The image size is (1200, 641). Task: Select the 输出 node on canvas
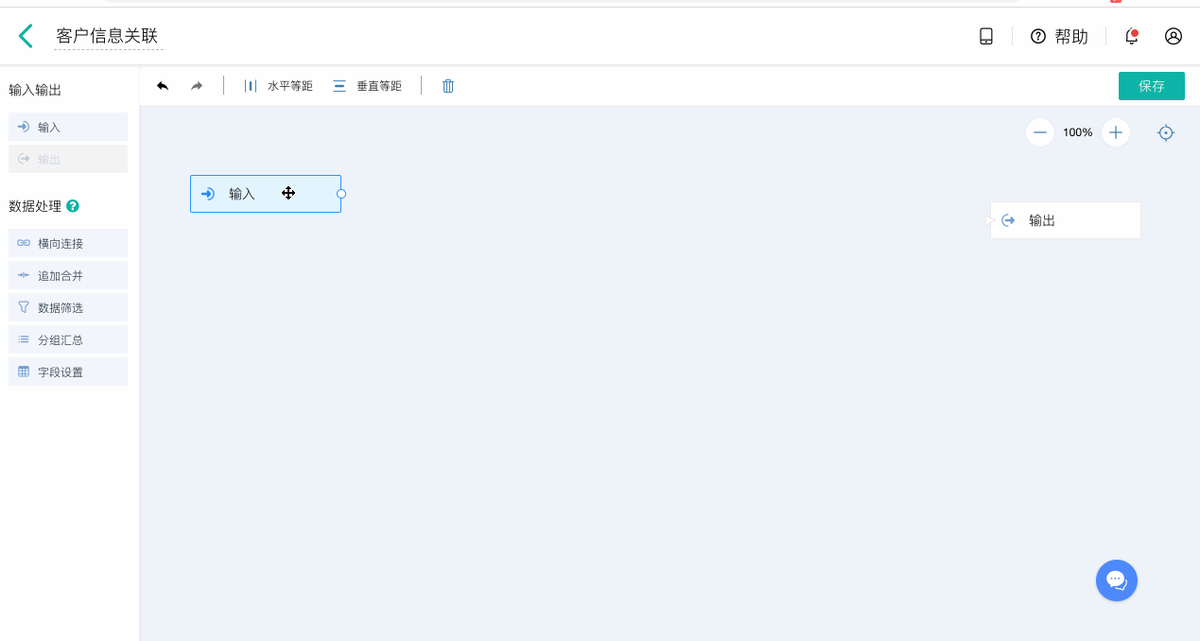tap(1065, 220)
